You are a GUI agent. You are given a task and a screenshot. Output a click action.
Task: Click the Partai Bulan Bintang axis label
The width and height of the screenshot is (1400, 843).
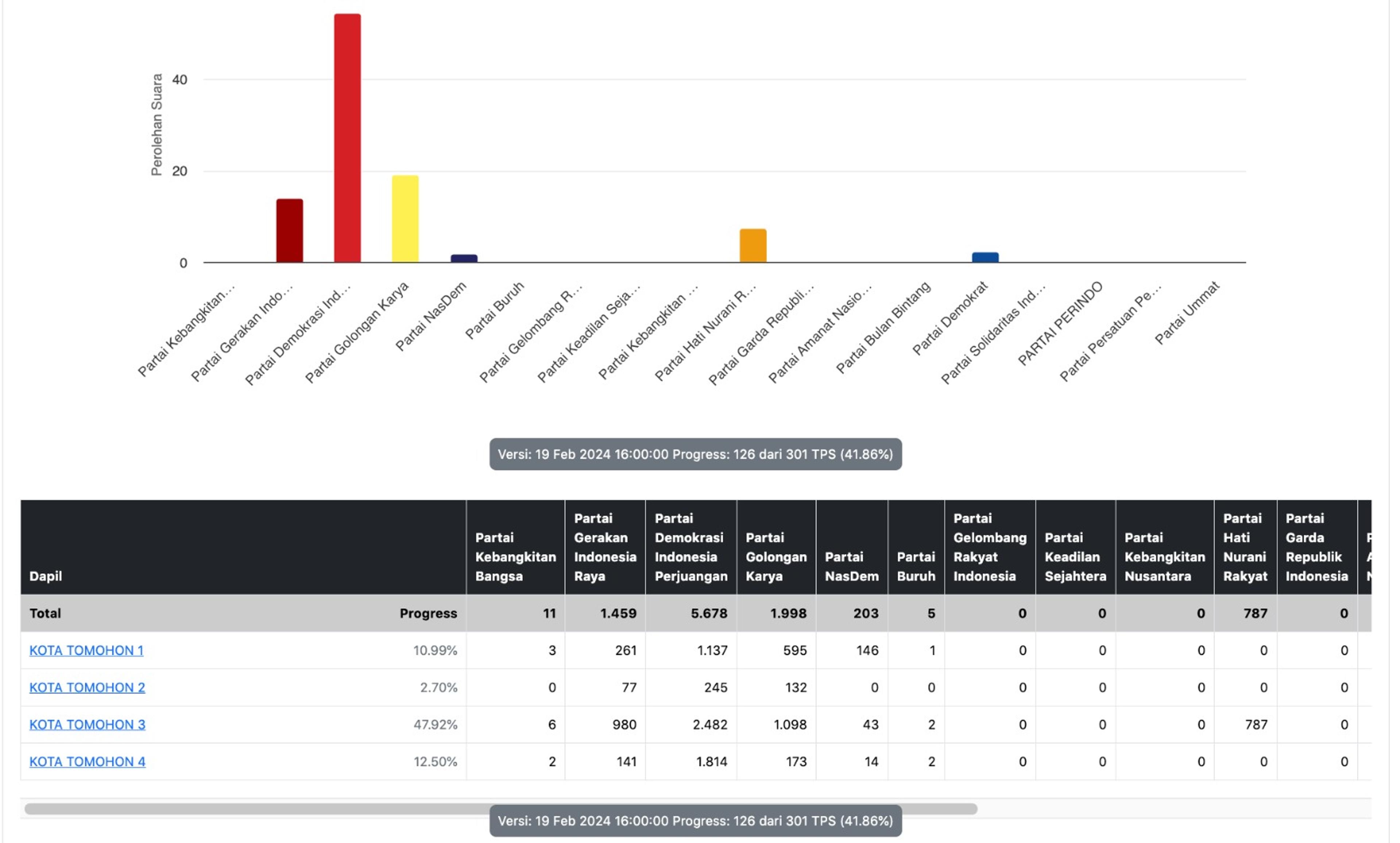(883, 327)
